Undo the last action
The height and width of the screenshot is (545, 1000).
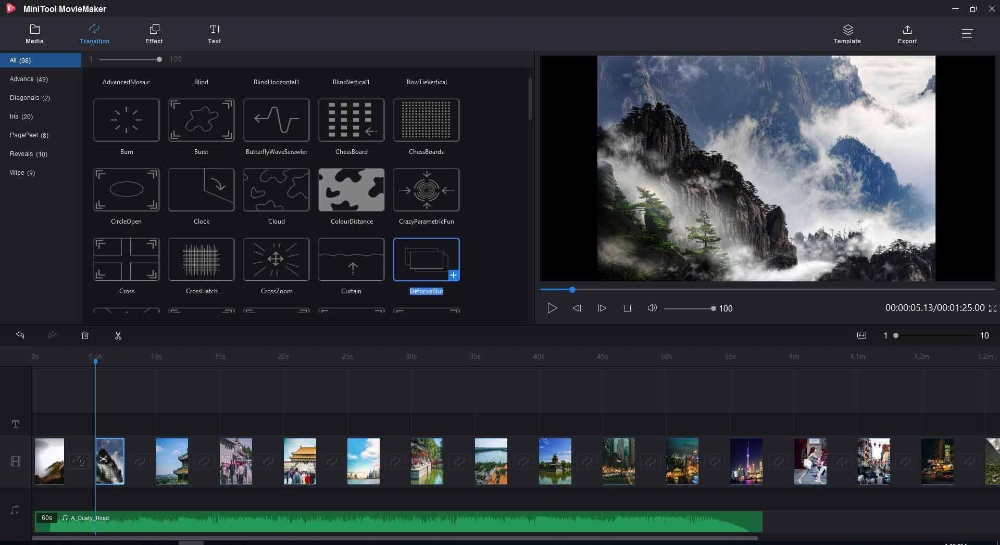pyautogui.click(x=20, y=335)
